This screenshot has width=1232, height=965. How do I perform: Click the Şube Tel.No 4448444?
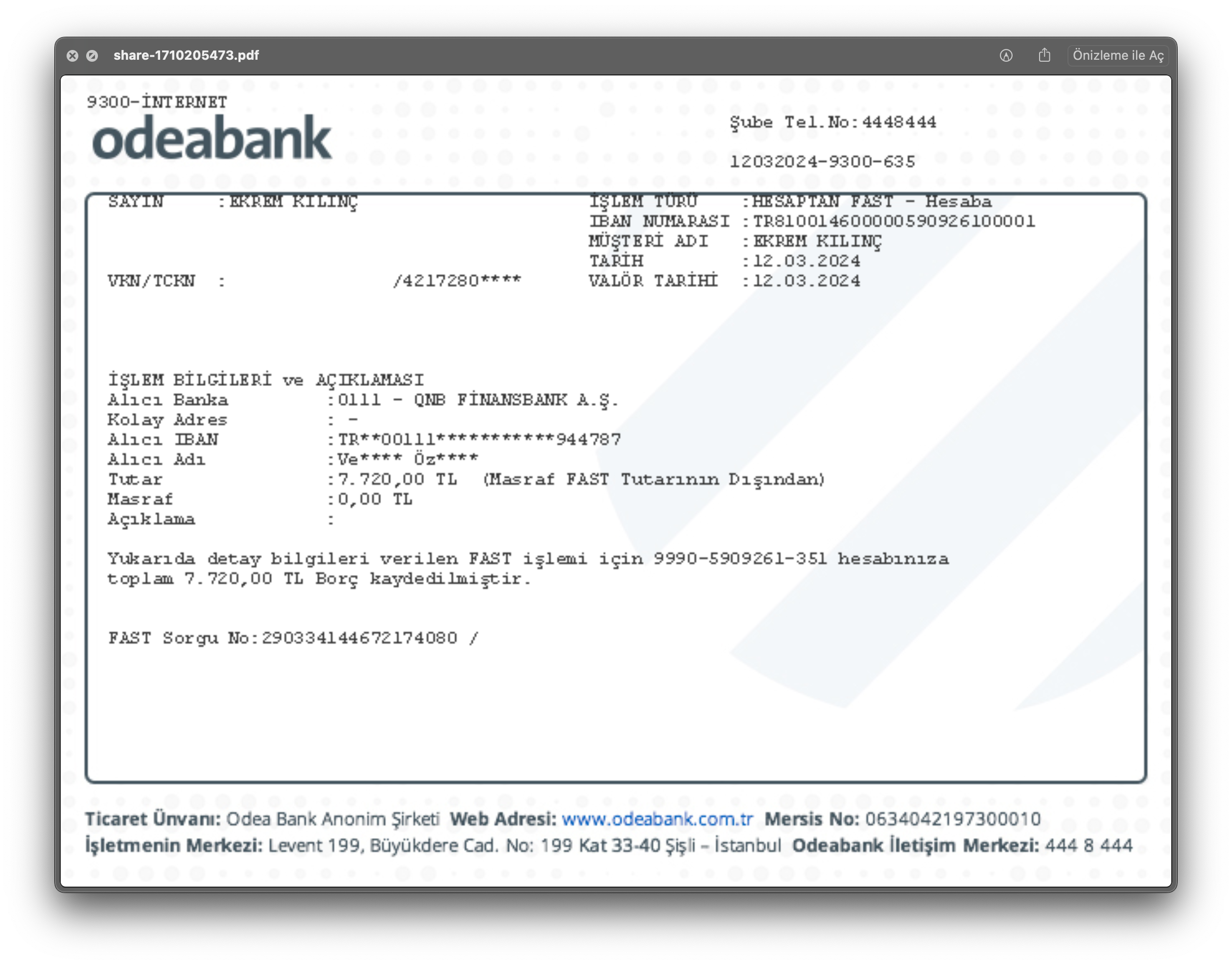tap(899, 122)
